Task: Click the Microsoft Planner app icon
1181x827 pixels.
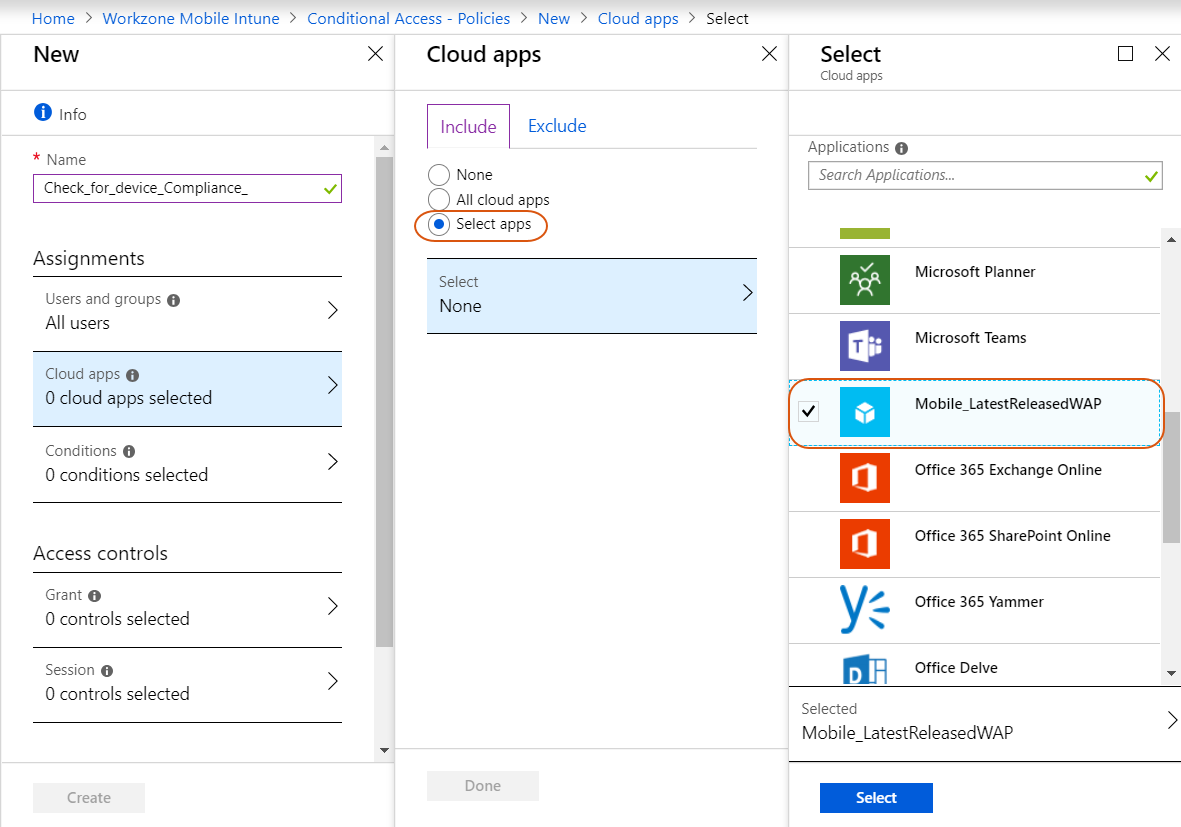Action: click(865, 280)
